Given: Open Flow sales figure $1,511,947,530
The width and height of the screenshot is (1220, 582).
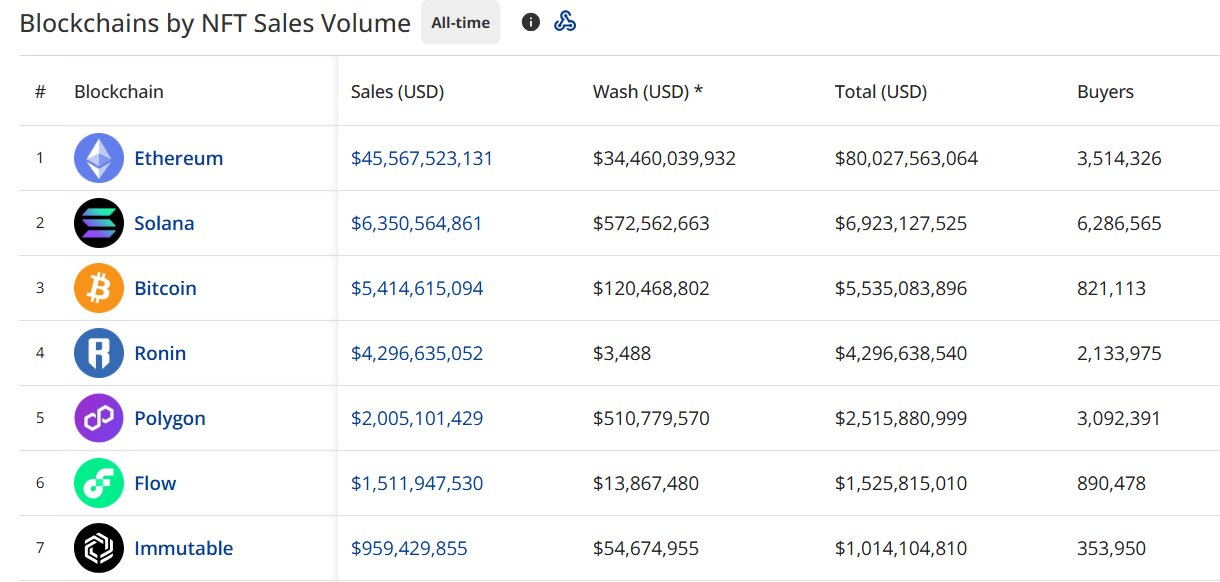Looking at the screenshot, I should pos(417,483).
